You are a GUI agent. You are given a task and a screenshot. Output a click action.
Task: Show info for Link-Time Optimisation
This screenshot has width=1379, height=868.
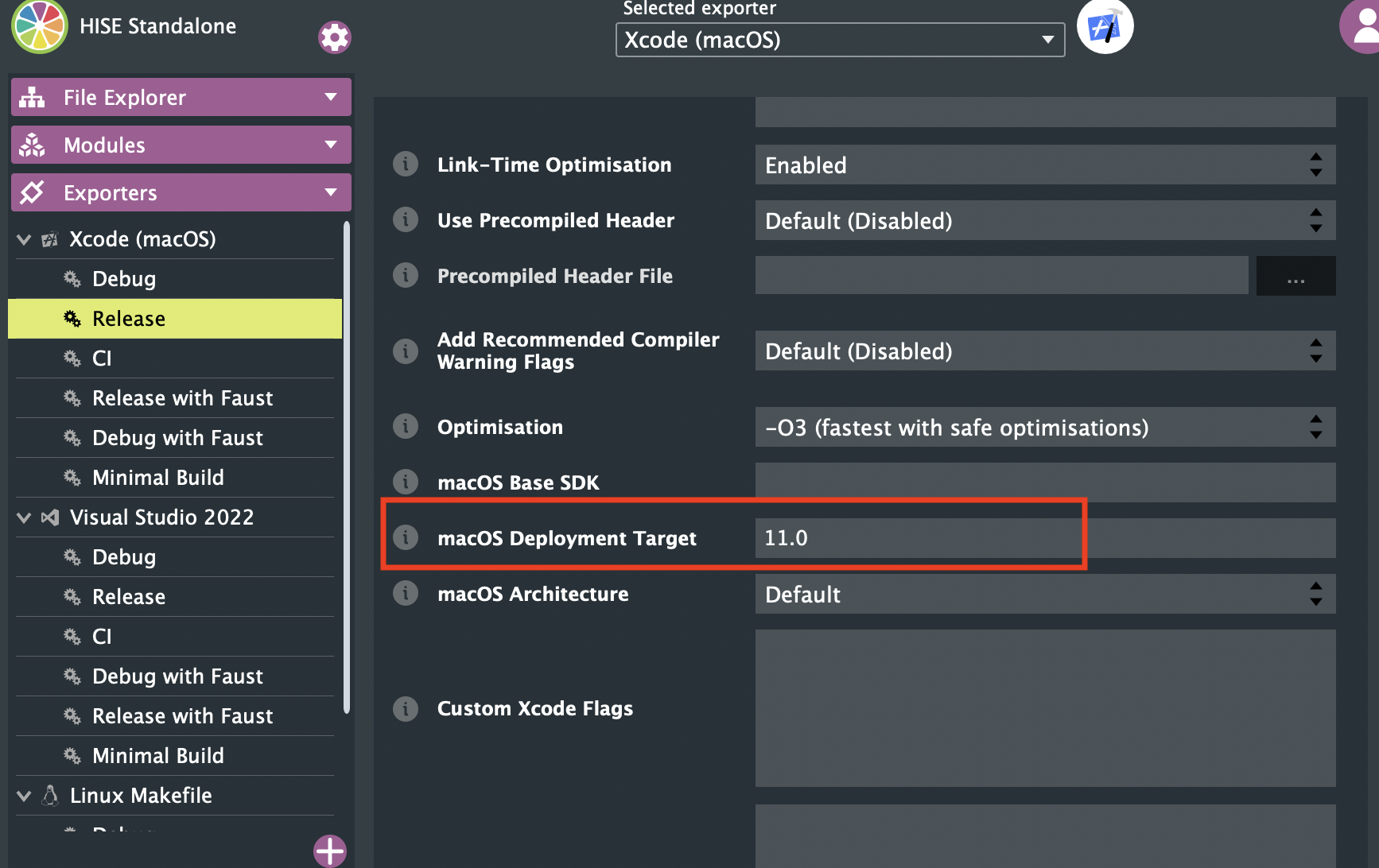406,165
